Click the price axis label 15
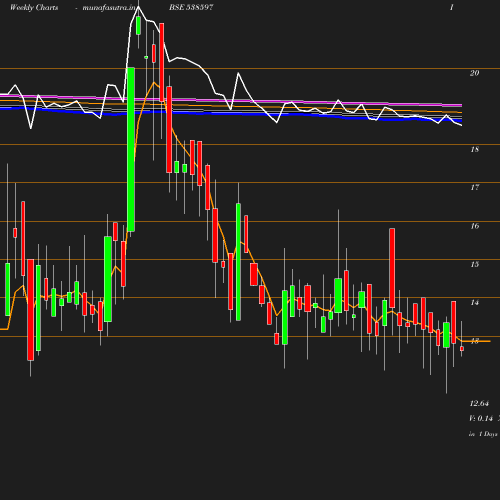The image size is (500, 500). (x=475, y=264)
